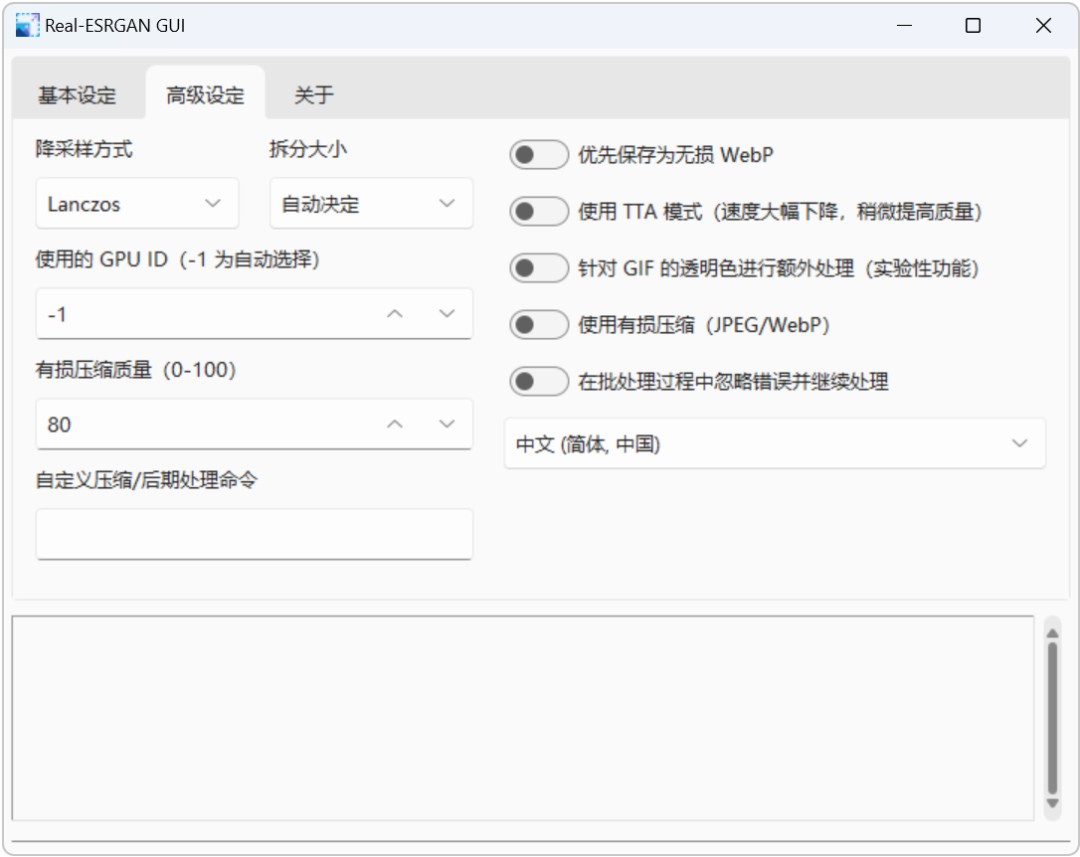Increase 有损压缩质量 with the up arrow
1080x857 pixels.
click(395, 424)
